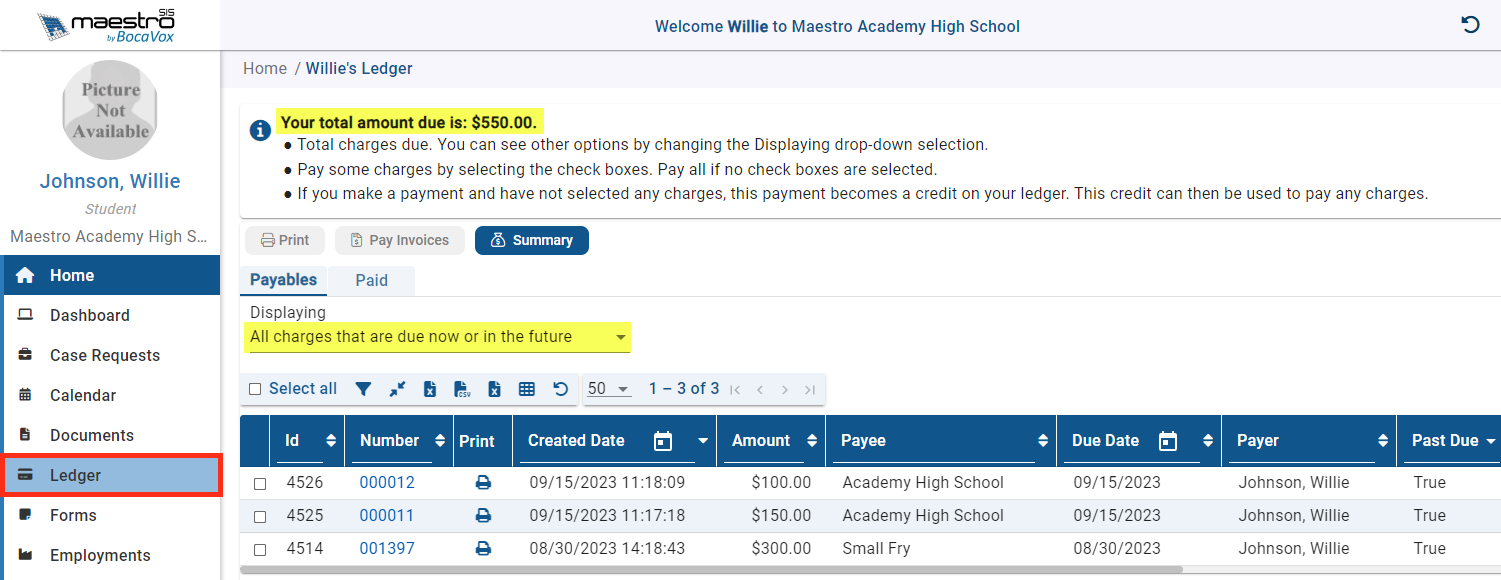Click the Home breadcrumb link
This screenshot has height=580, width=1501.
click(265, 68)
